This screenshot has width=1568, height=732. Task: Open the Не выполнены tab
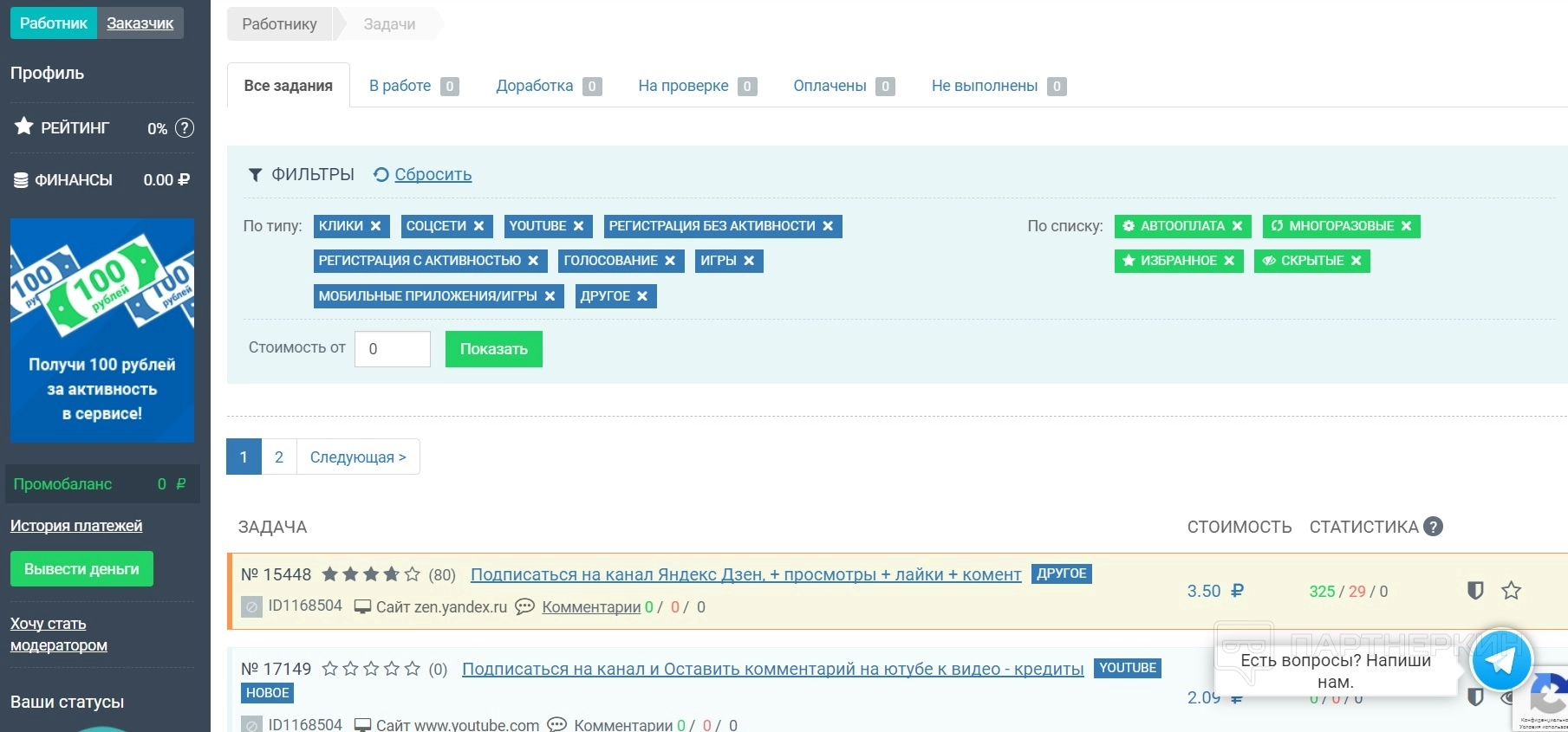coord(999,86)
